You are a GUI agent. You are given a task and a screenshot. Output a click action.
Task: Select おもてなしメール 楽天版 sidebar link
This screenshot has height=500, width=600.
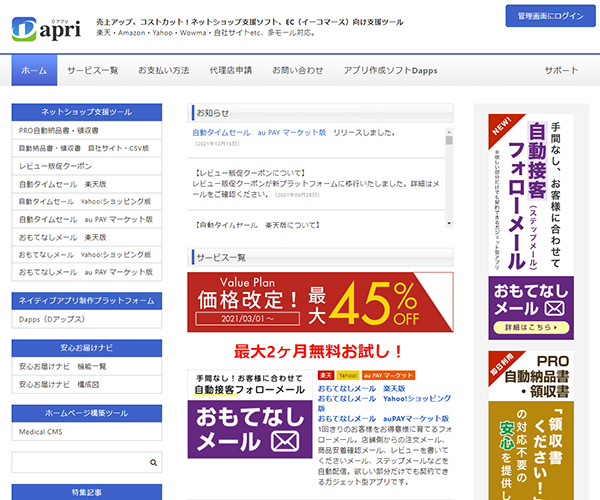87,238
